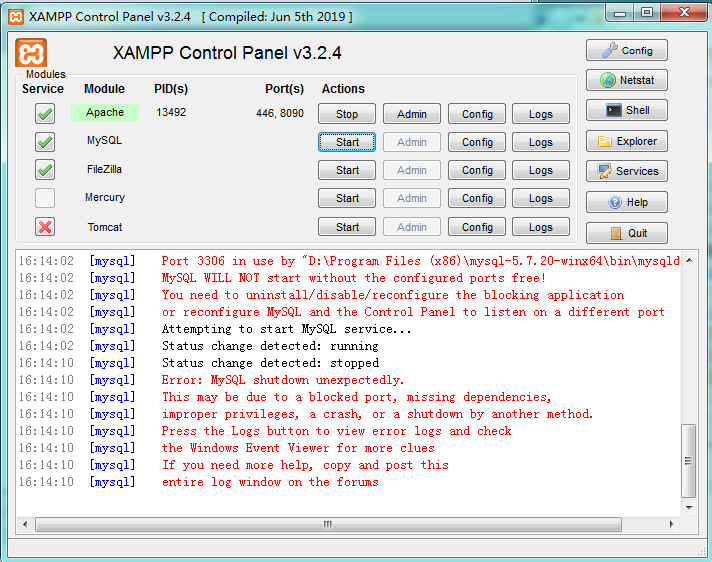Image resolution: width=712 pixels, height=562 pixels.
Task: Click the log vertical scrollbar thumb
Action: (x=689, y=461)
